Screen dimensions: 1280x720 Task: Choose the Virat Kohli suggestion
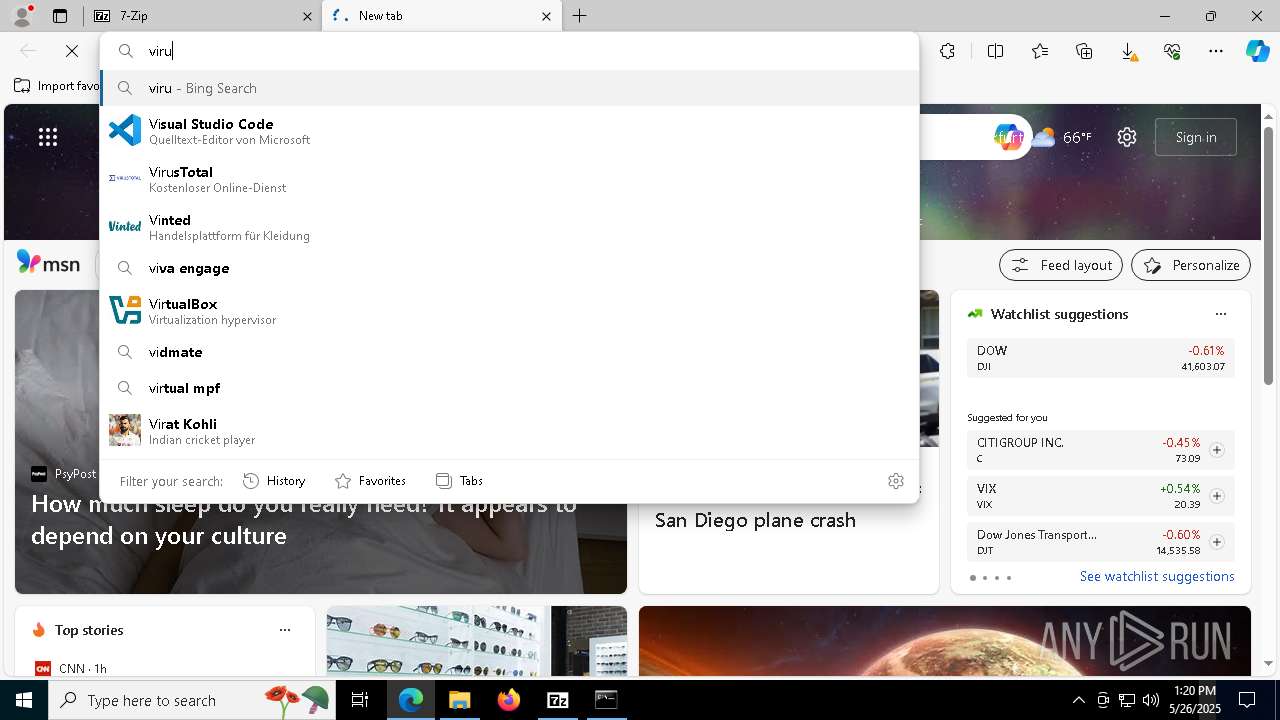pyautogui.click(x=509, y=431)
